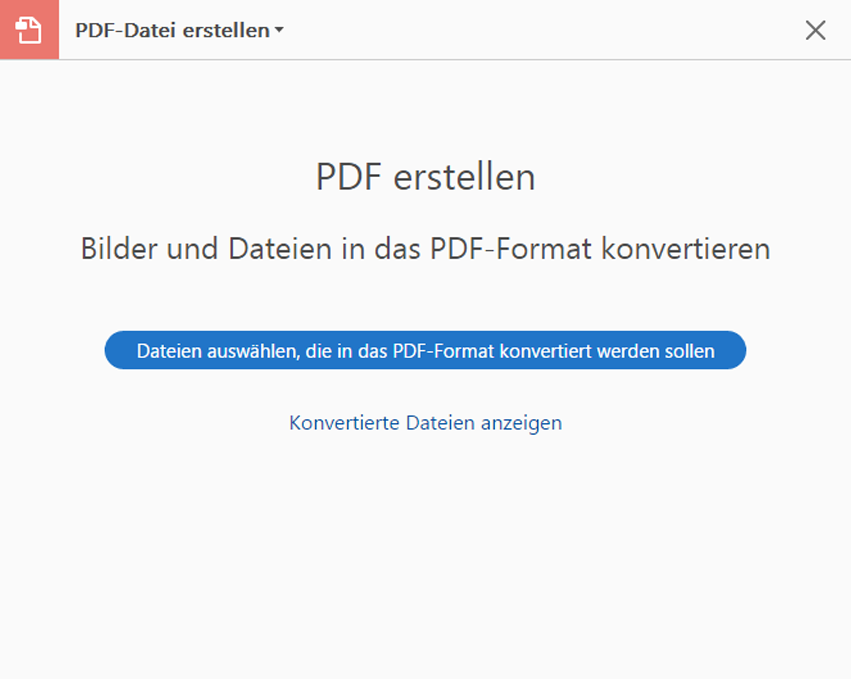Expand the tool switcher titled PDF-Datei erstellen
The image size is (851, 679).
[x=179, y=30]
